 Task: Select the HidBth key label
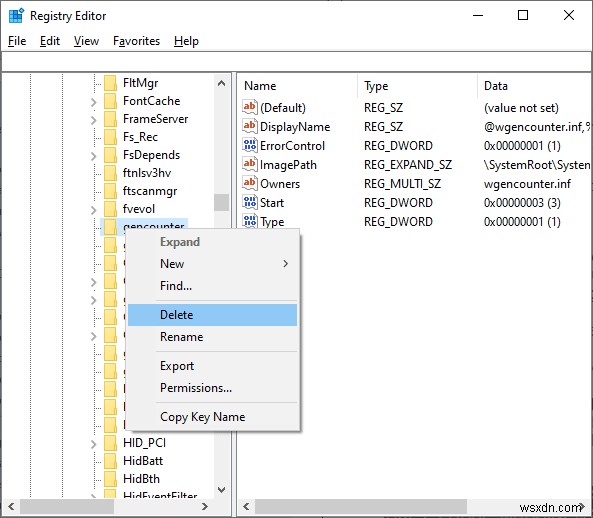click(x=141, y=479)
